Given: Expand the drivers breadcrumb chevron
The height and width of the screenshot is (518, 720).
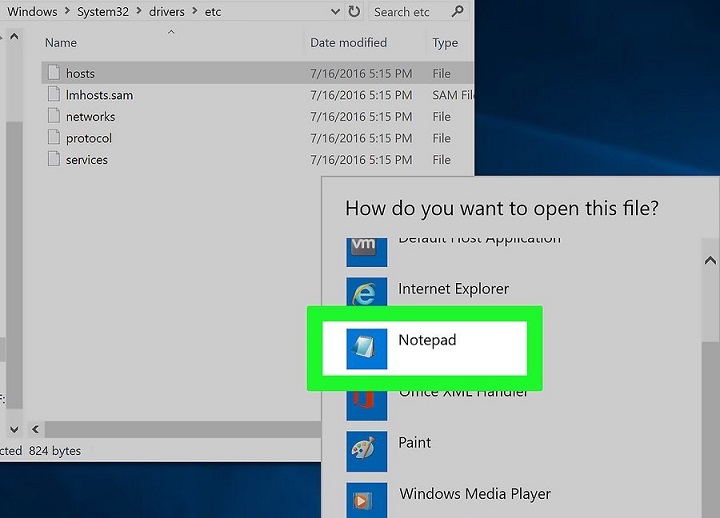Looking at the screenshot, I should point(195,11).
